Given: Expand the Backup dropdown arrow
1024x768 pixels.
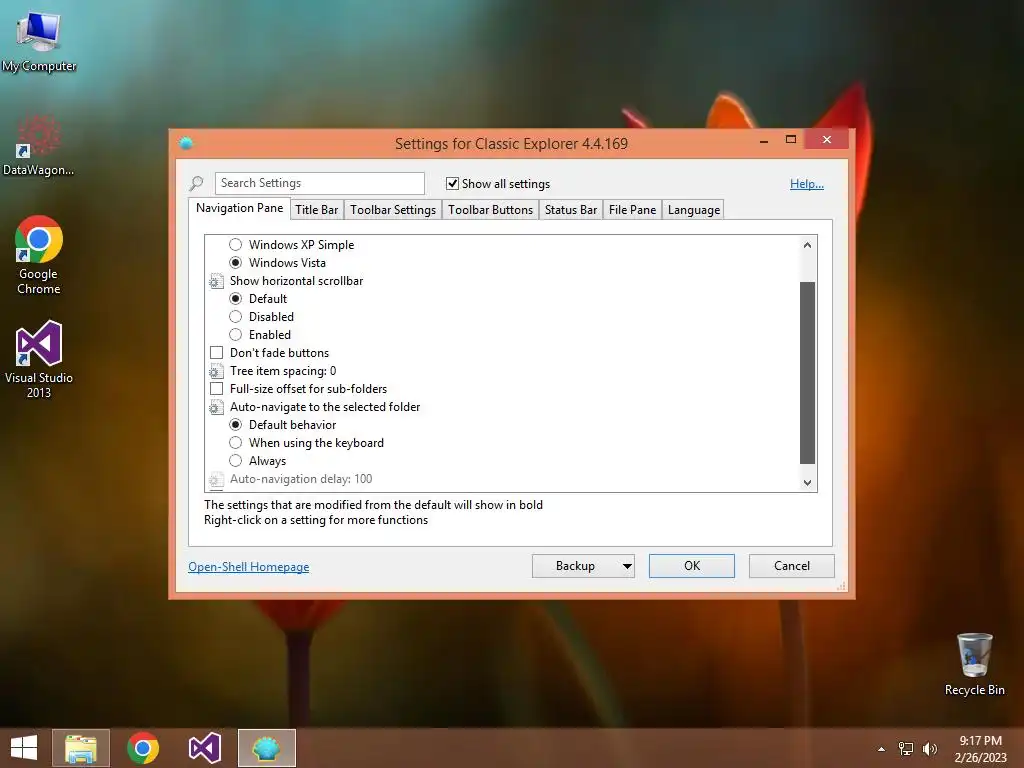Looking at the screenshot, I should 627,566.
